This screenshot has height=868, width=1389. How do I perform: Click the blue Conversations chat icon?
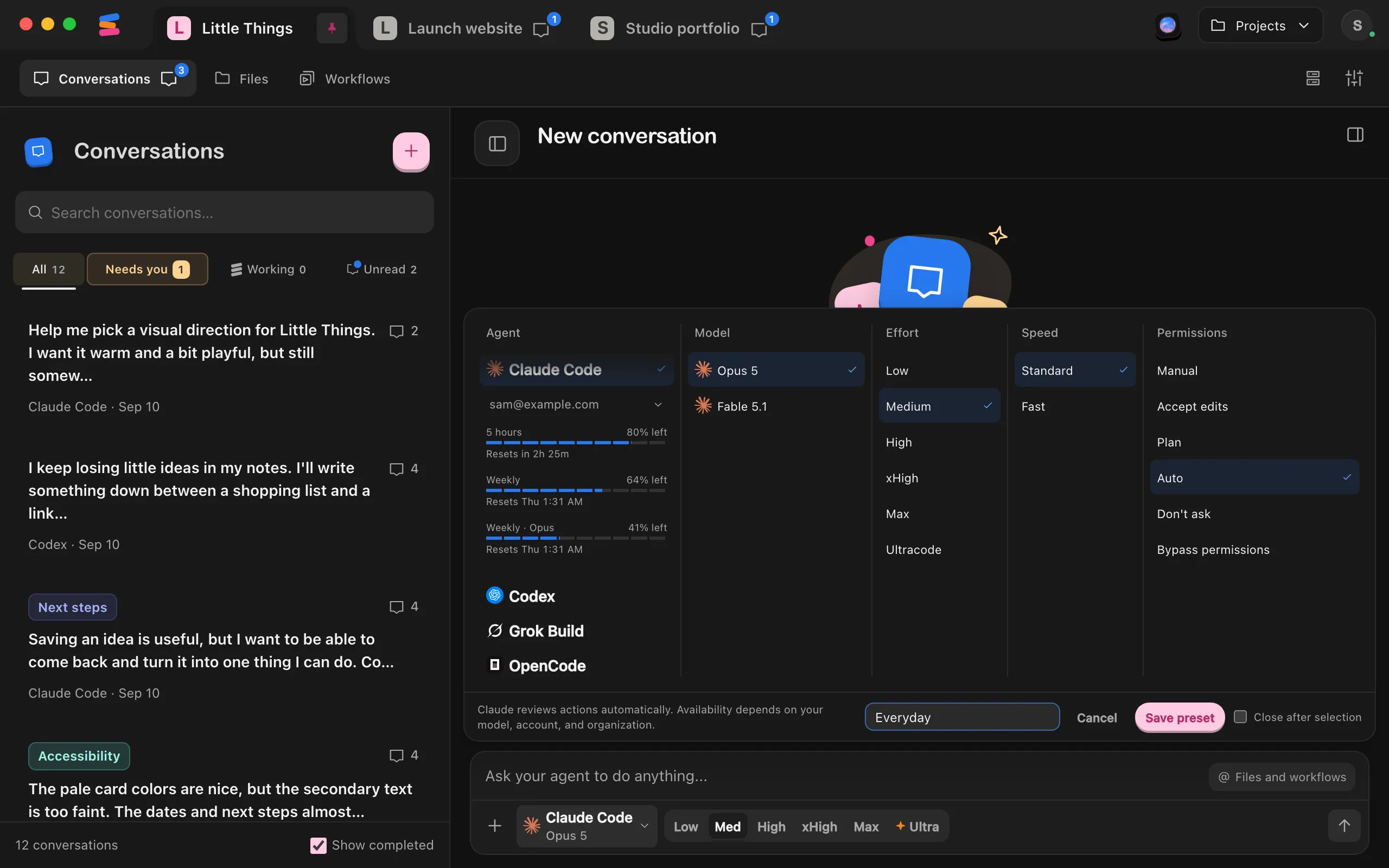(x=39, y=151)
